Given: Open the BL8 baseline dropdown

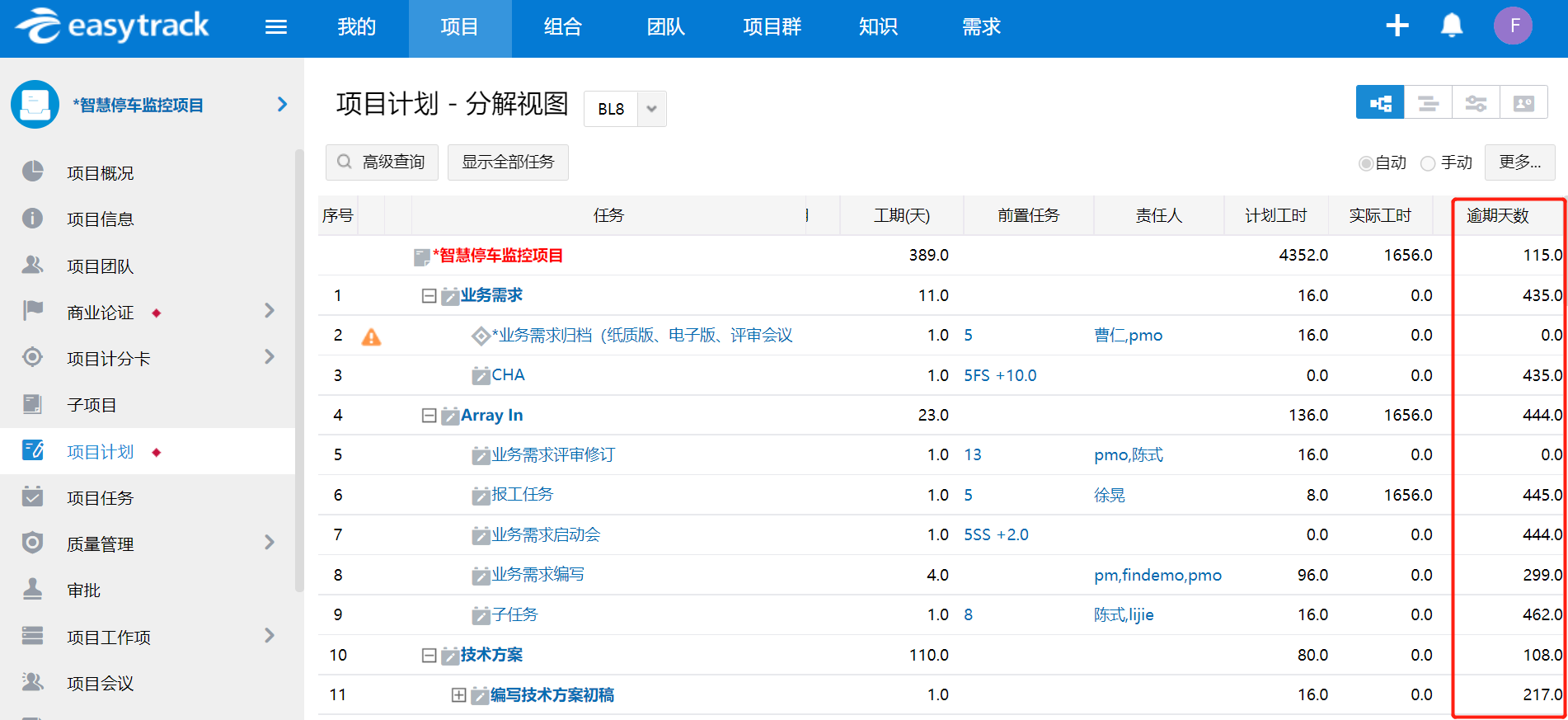Looking at the screenshot, I should [651, 109].
